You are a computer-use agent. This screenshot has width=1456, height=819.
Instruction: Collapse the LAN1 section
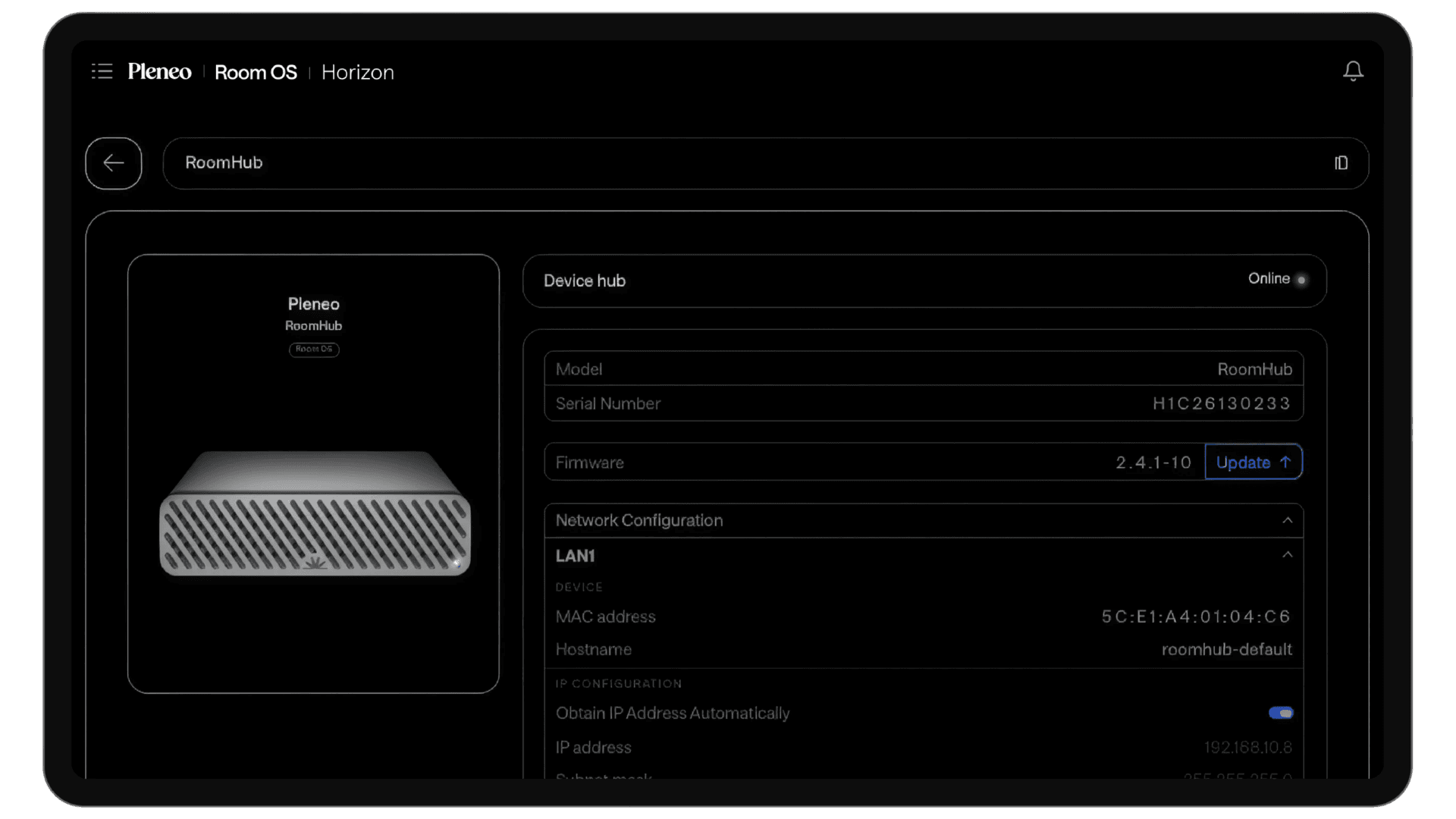point(1287,555)
